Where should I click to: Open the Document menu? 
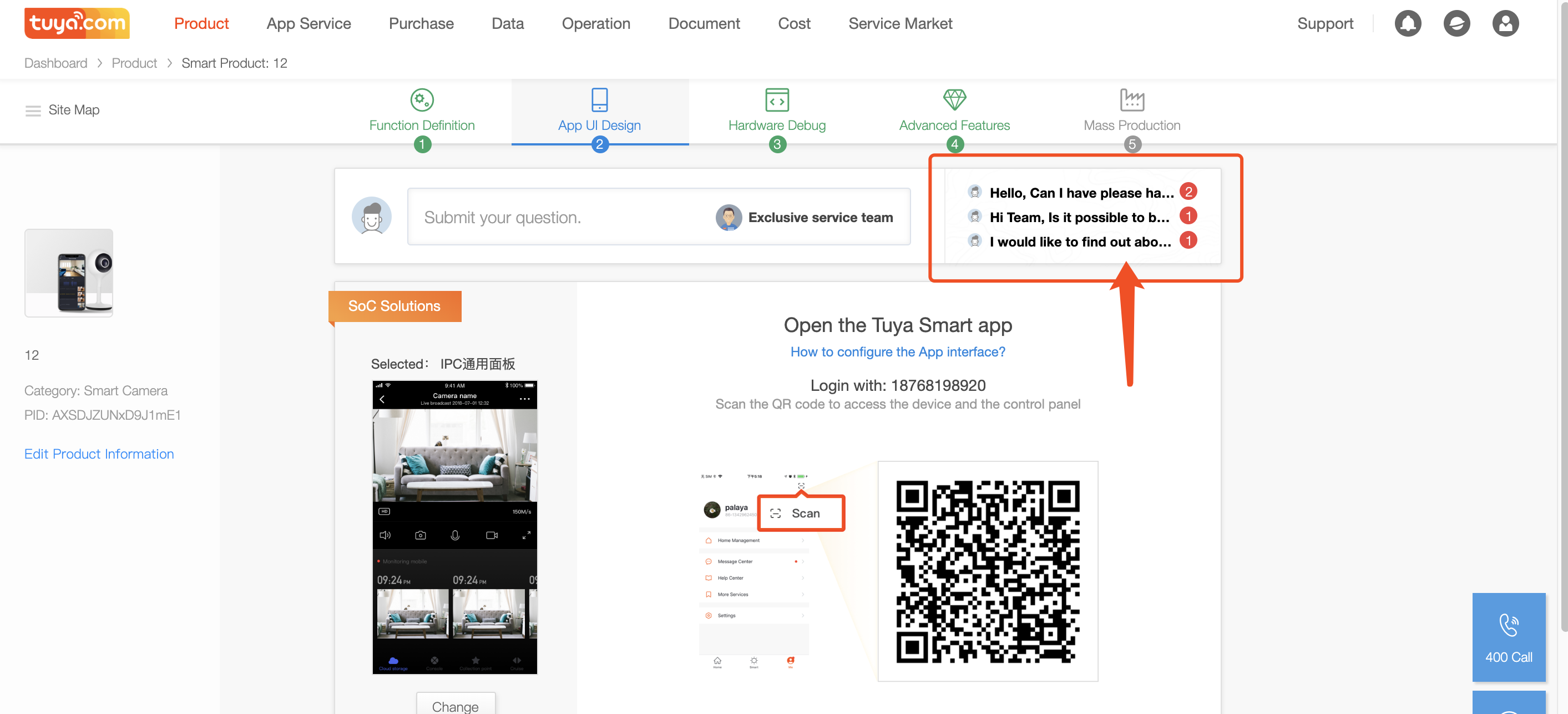(704, 23)
